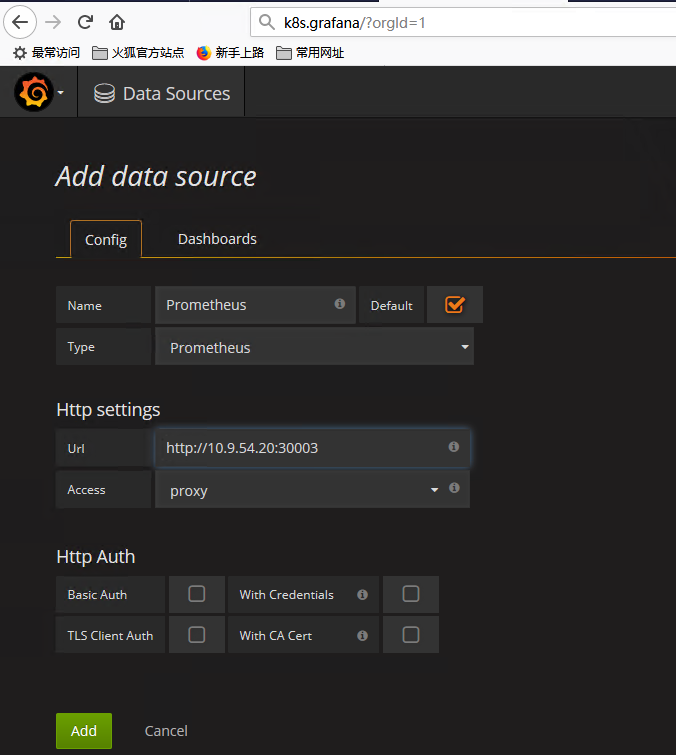Viewport: 676px width, 755px height.
Task: Open the Grafana logo main menu
Action: click(34, 92)
